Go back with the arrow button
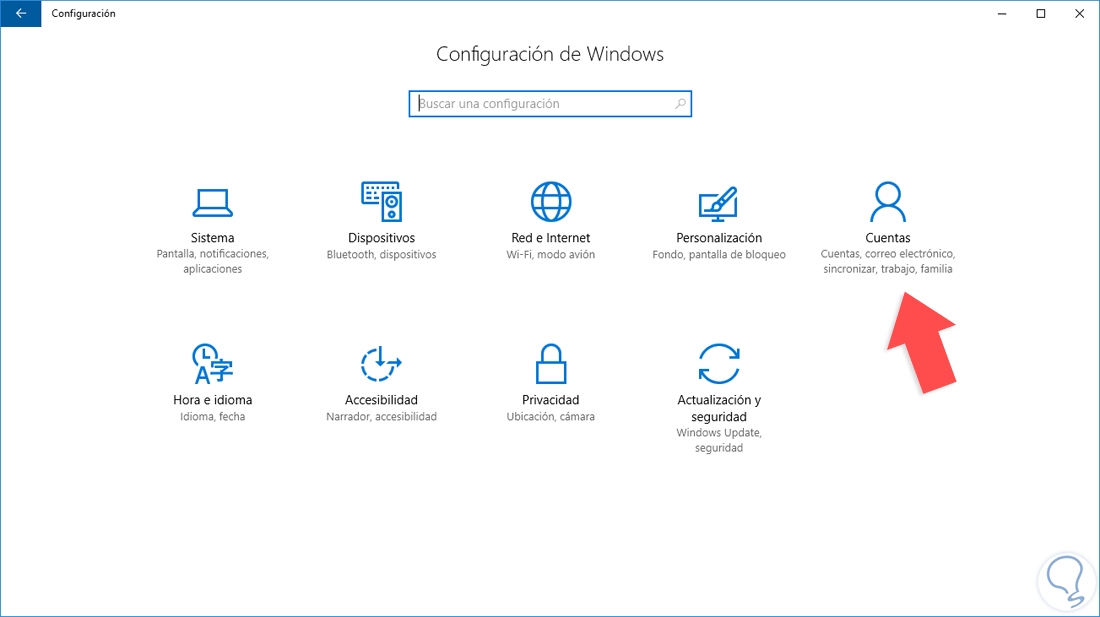1100x617 pixels. (21, 13)
